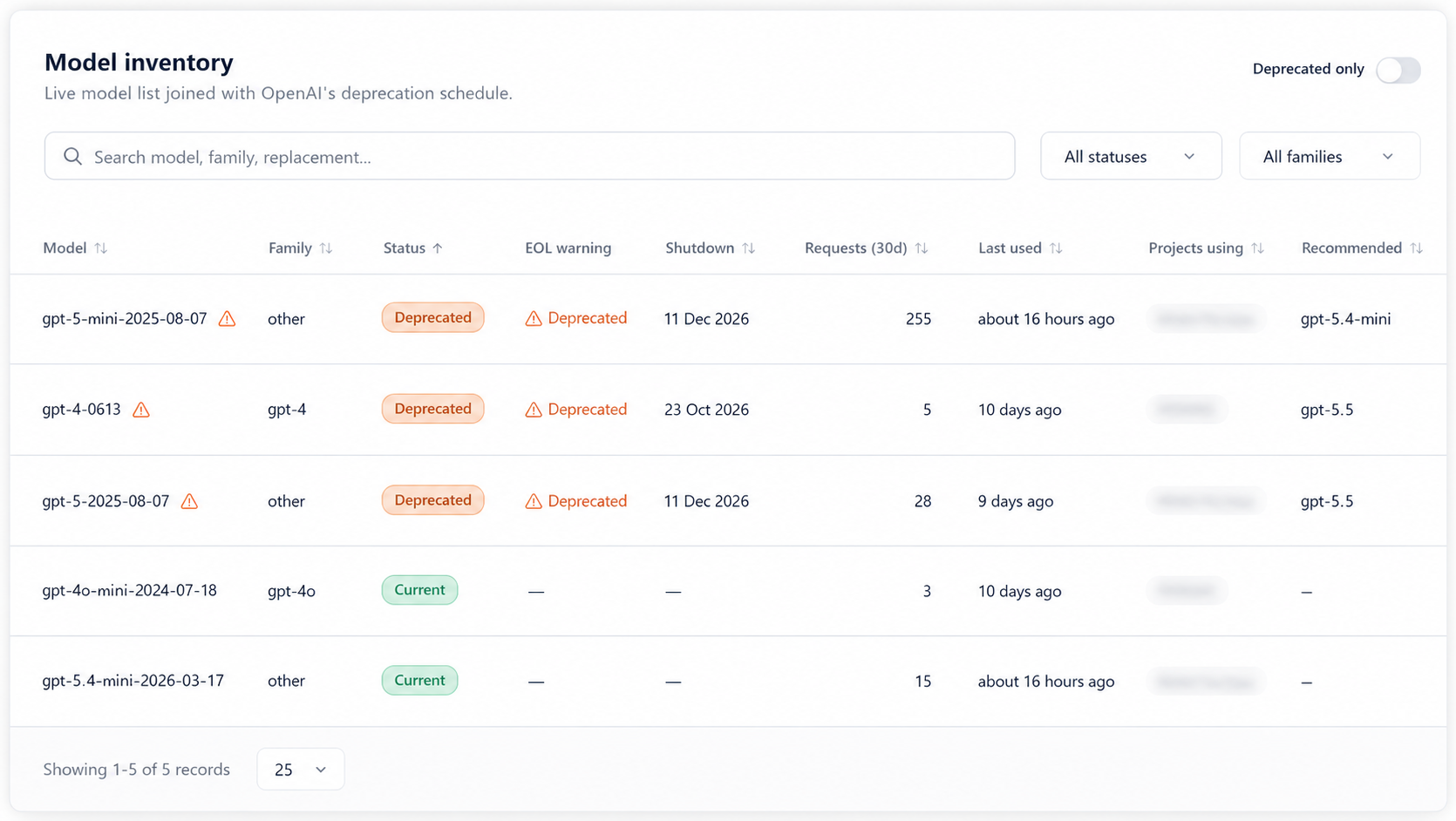The width and height of the screenshot is (1456, 821).
Task: Click request count 255
Action: [x=918, y=319]
